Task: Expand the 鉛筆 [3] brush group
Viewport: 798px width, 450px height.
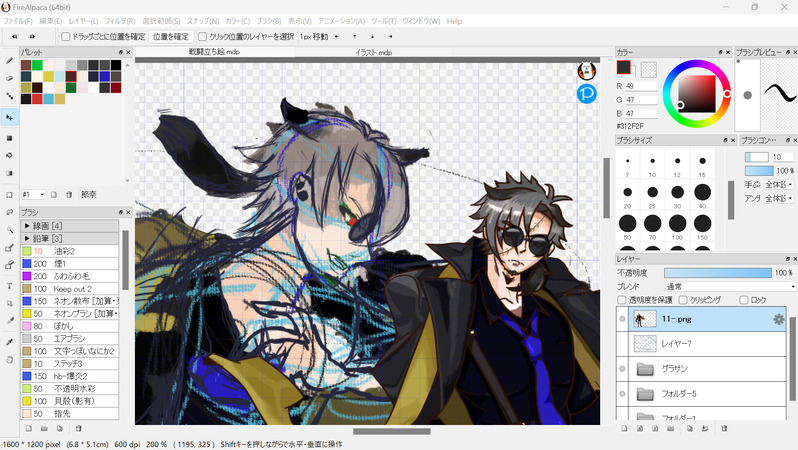Action: [x=27, y=238]
